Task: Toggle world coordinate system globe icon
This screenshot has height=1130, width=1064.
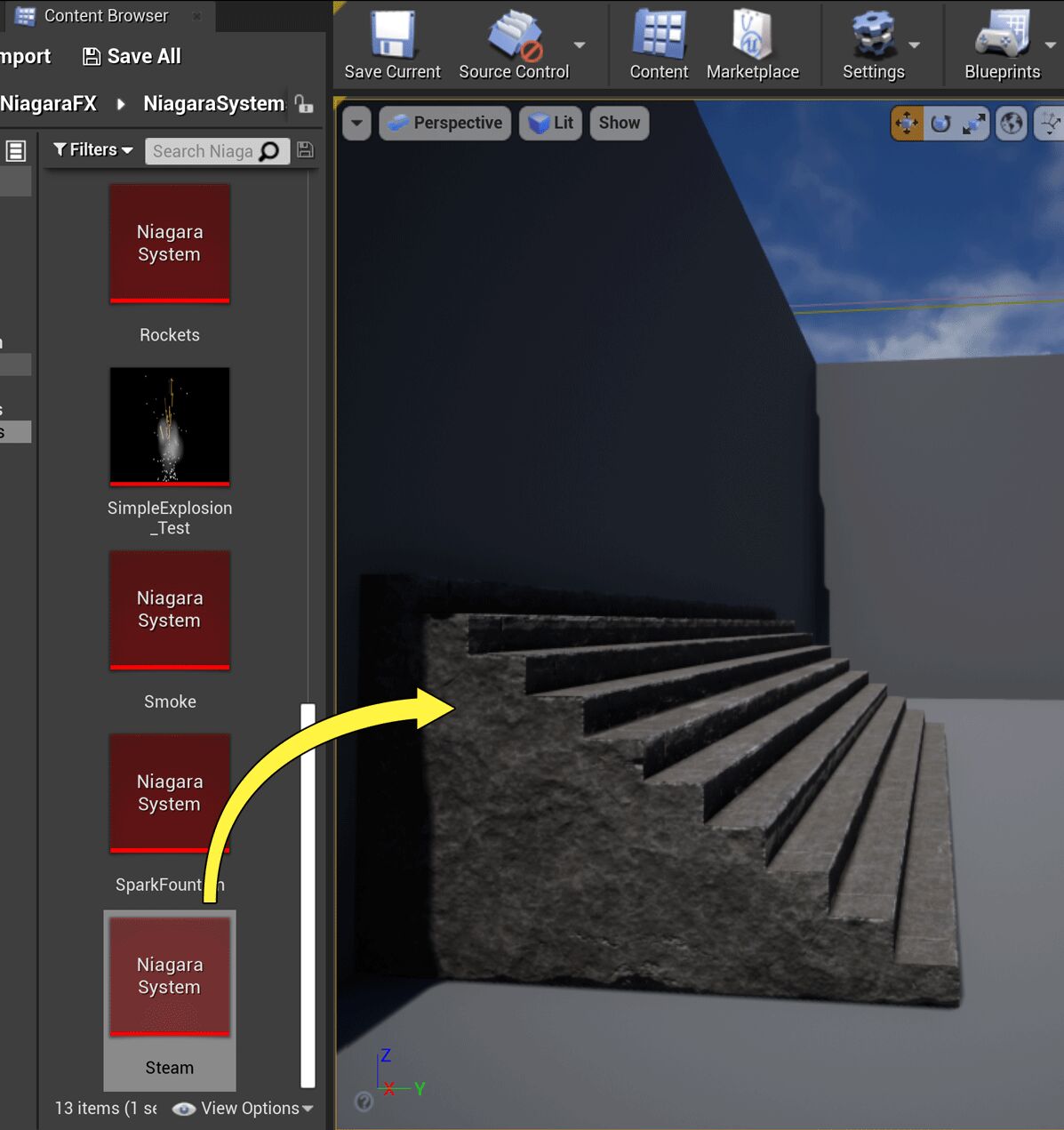Action: click(1012, 124)
